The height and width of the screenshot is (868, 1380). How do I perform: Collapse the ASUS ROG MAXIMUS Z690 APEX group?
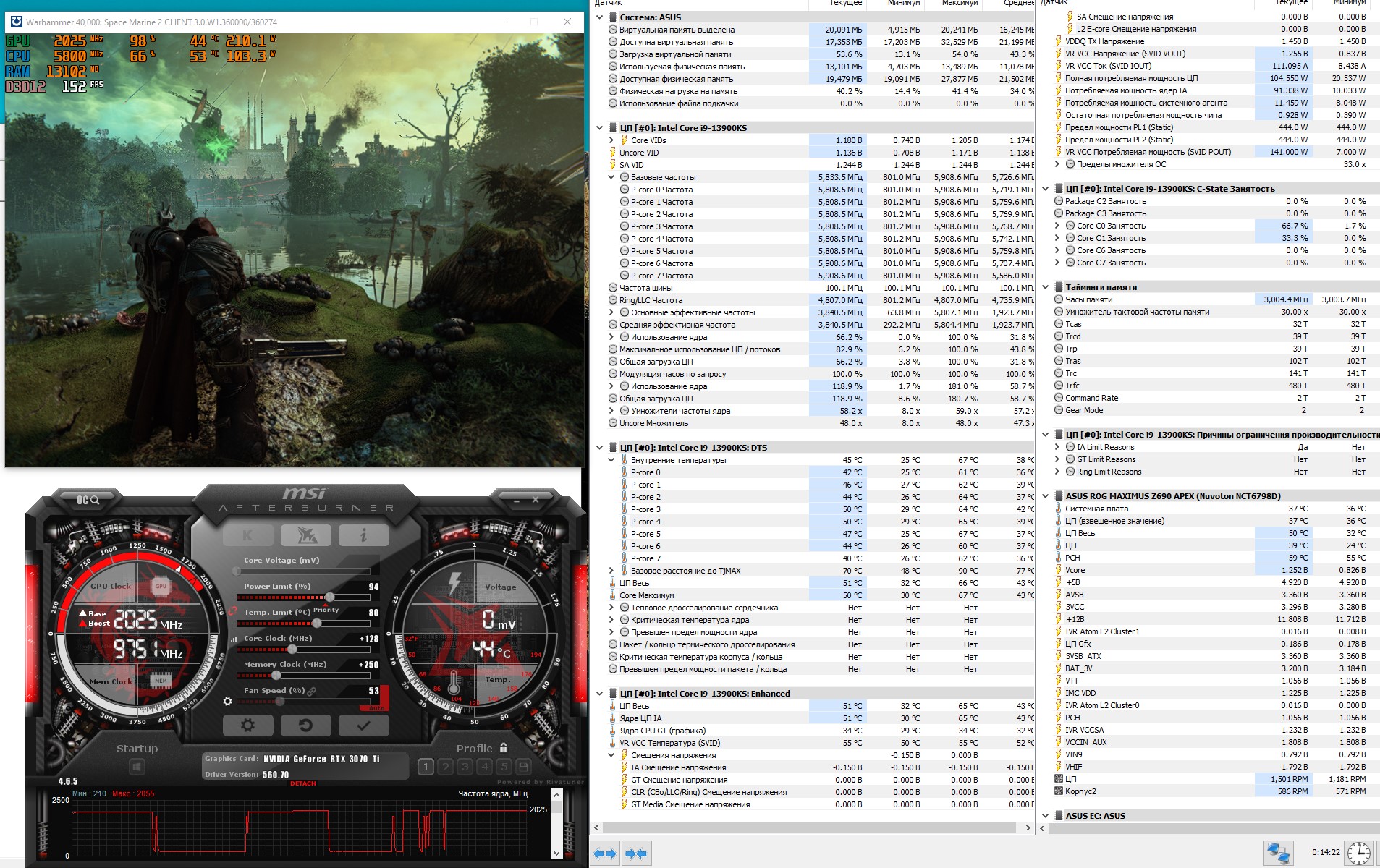[1045, 496]
